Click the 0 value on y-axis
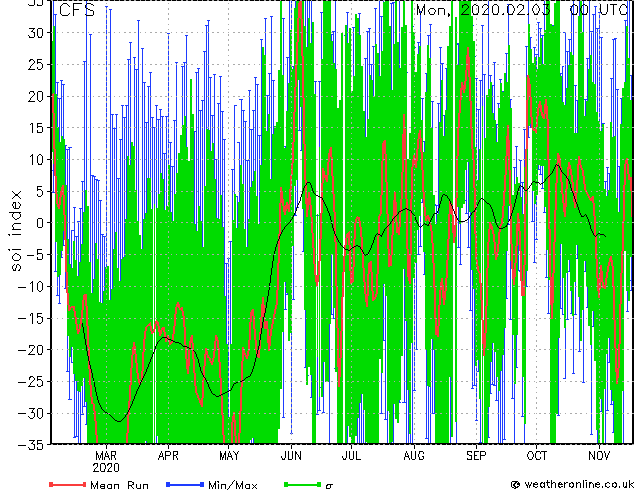634x490 pixels. 39,223
